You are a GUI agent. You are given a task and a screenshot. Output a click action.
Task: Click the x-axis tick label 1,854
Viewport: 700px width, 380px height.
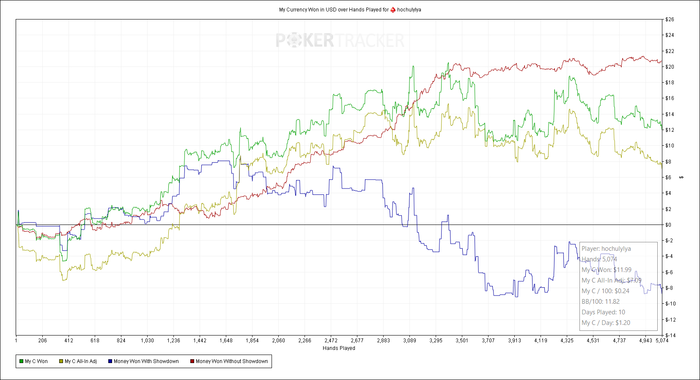coord(252,340)
